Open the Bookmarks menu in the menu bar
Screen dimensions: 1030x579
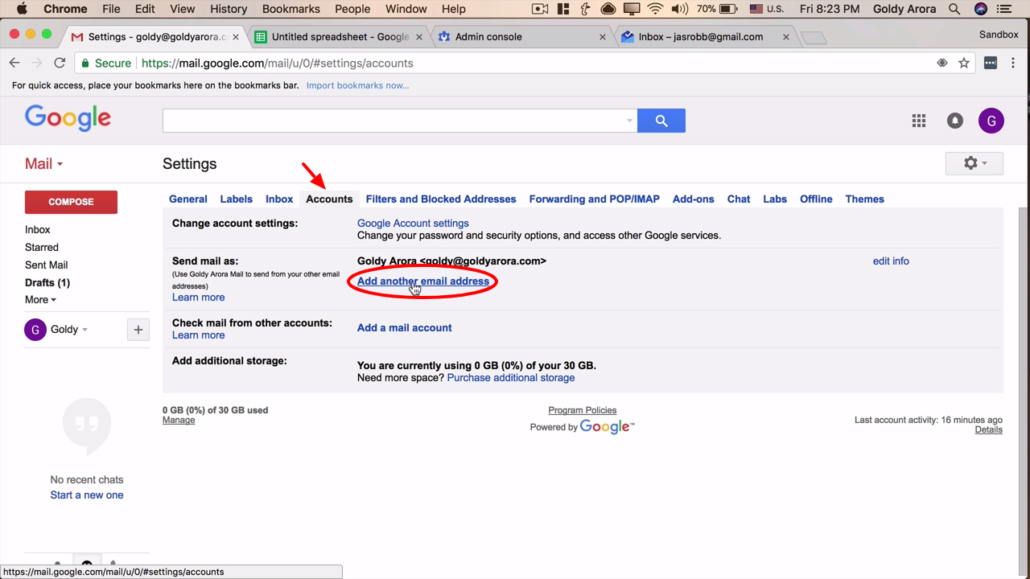tap(290, 9)
